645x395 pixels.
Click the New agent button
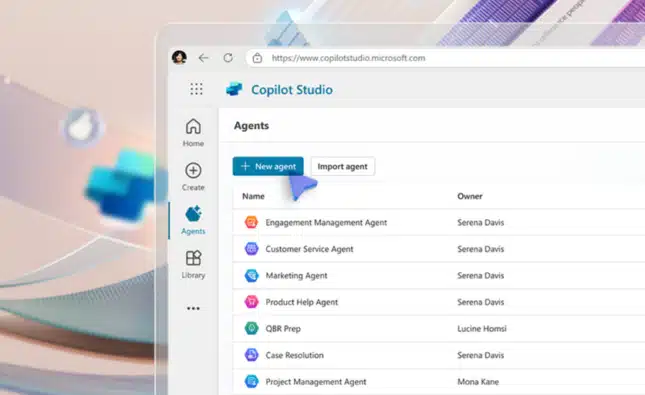click(x=268, y=166)
